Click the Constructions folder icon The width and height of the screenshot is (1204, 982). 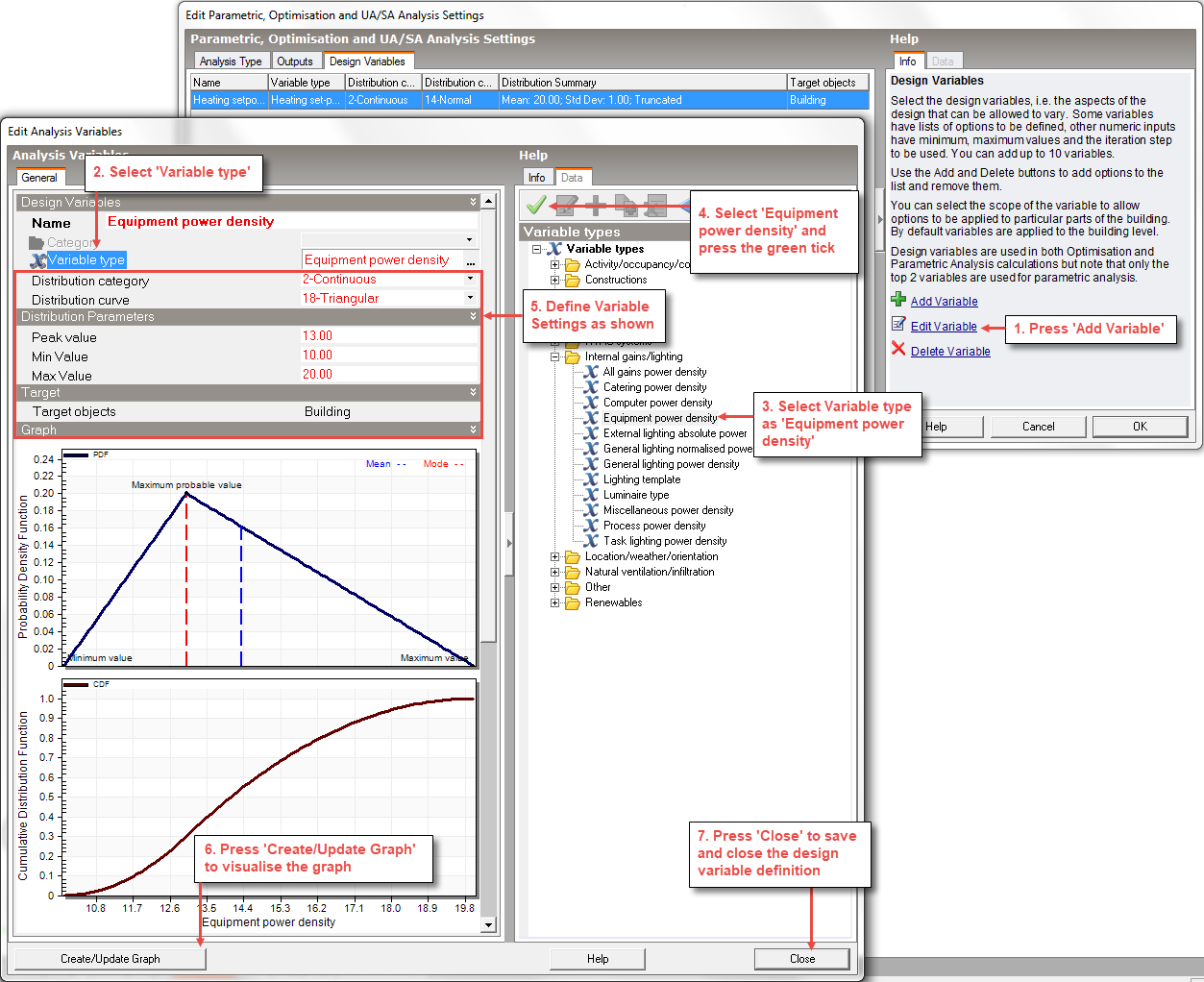573,281
